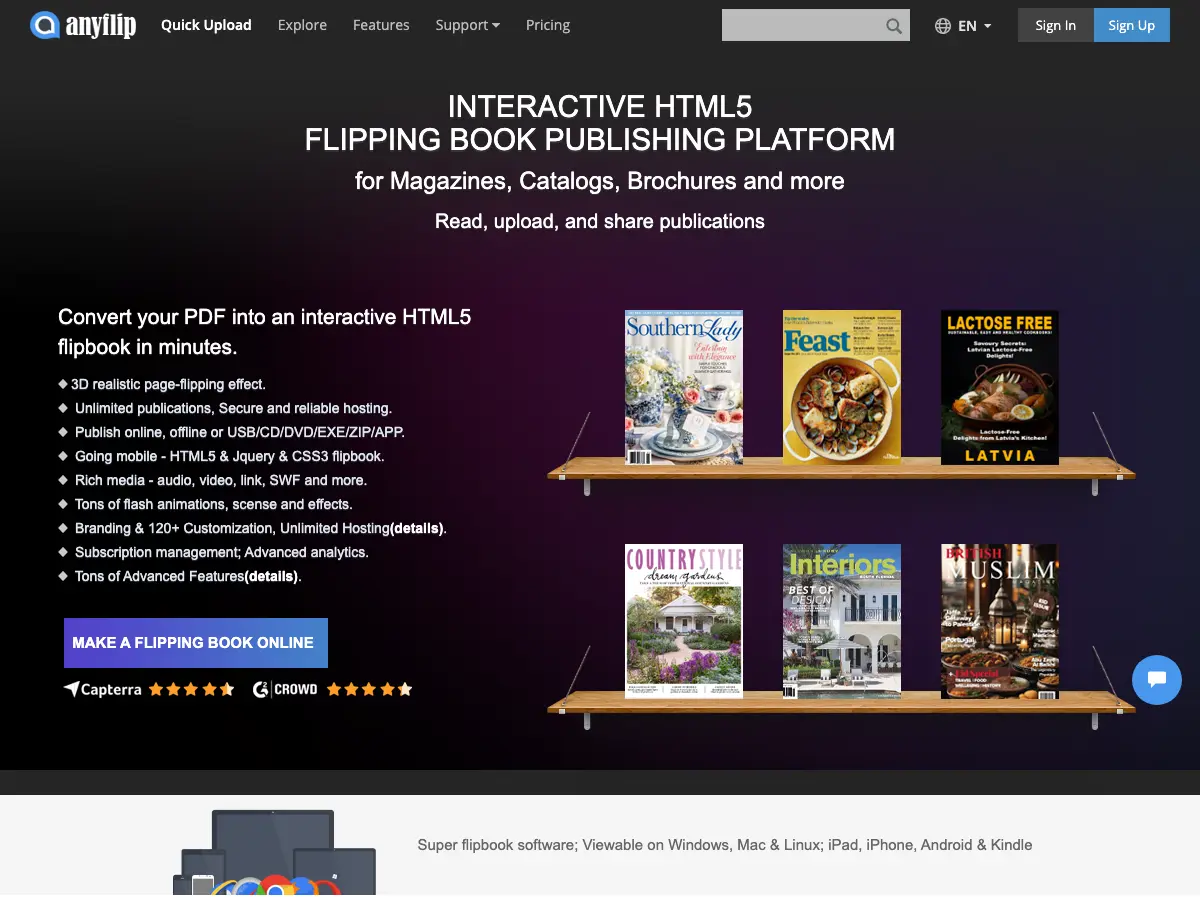This screenshot has width=1200, height=900.
Task: Go to Quick Upload
Action: pyautogui.click(x=206, y=25)
